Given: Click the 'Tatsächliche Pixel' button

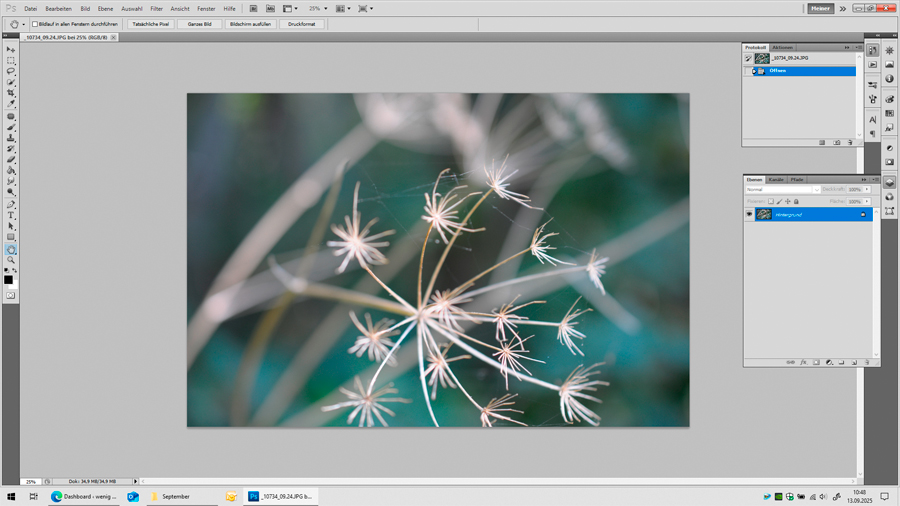Looking at the screenshot, I should 151,24.
